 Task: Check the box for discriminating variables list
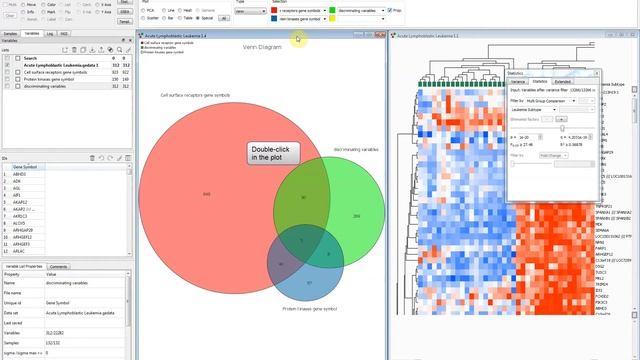tap(18, 86)
